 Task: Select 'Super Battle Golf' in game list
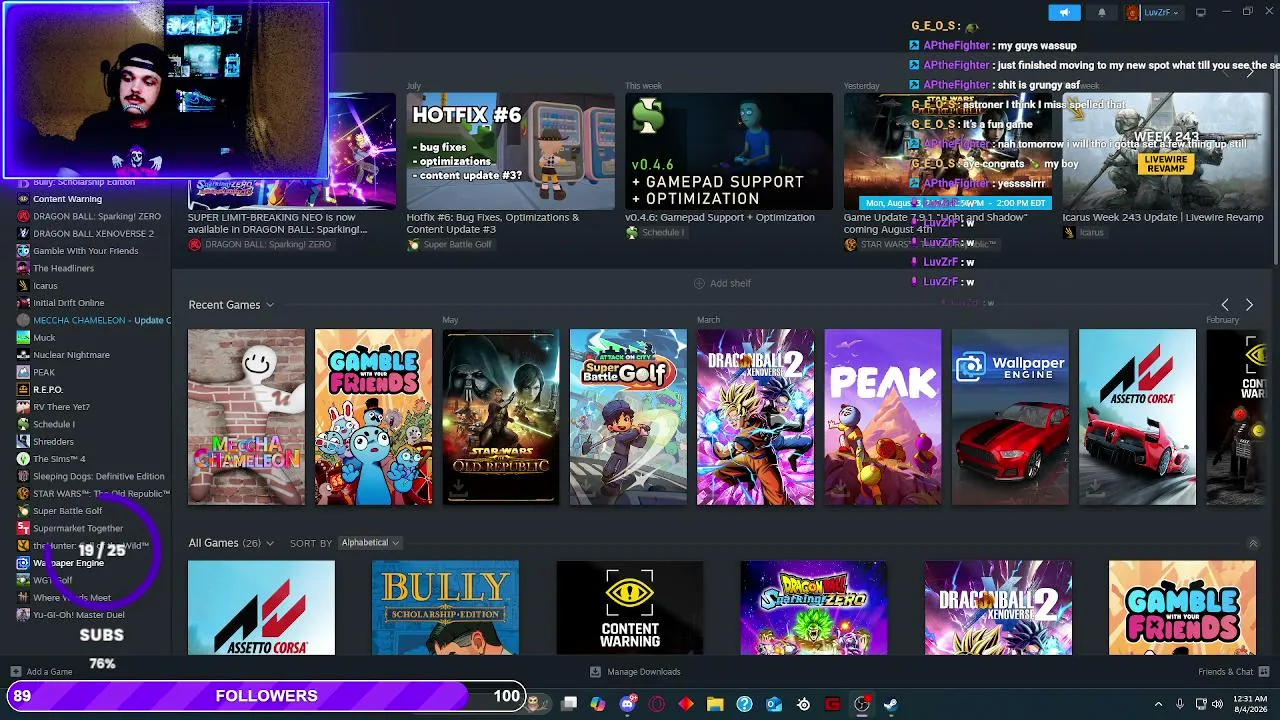point(68,511)
